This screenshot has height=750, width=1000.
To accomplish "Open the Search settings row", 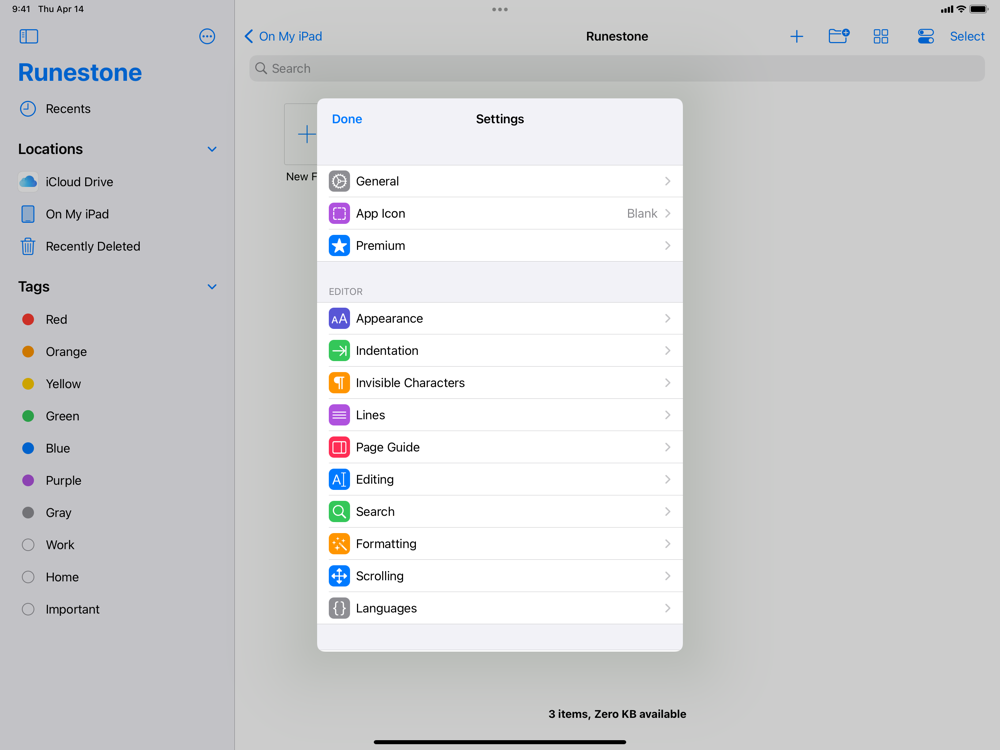I will click(500, 511).
